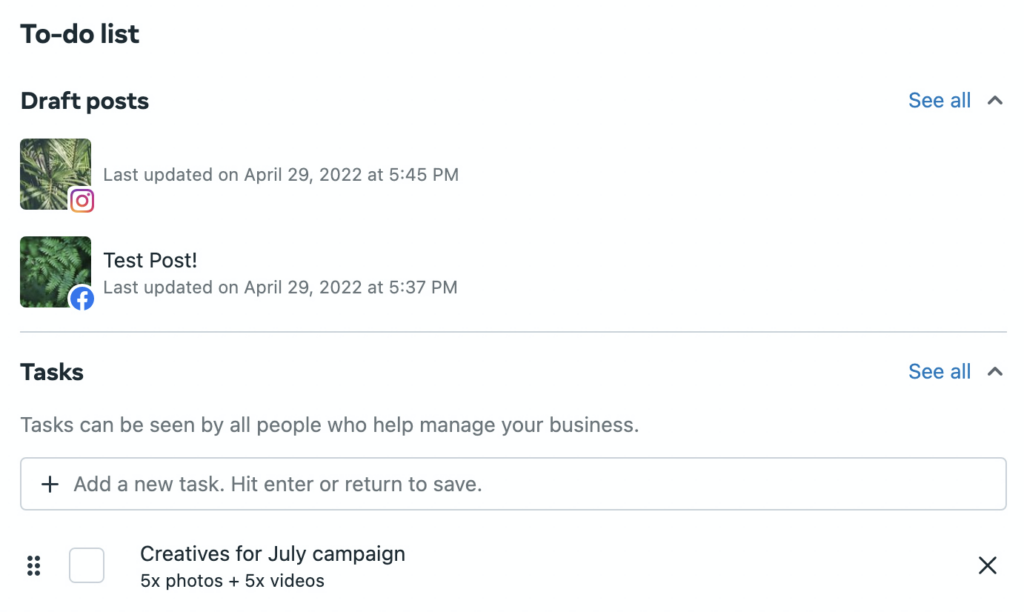Click the chevron next to Draft posts See all
Screen dimensions: 1024x612
tap(994, 100)
